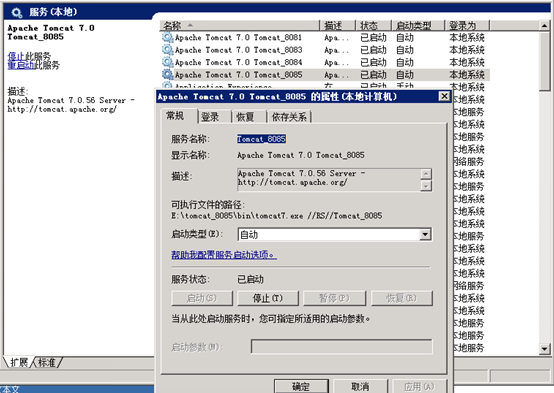554x393 pixels.
Task: Sort by the 状态 column header
Action: (373, 25)
